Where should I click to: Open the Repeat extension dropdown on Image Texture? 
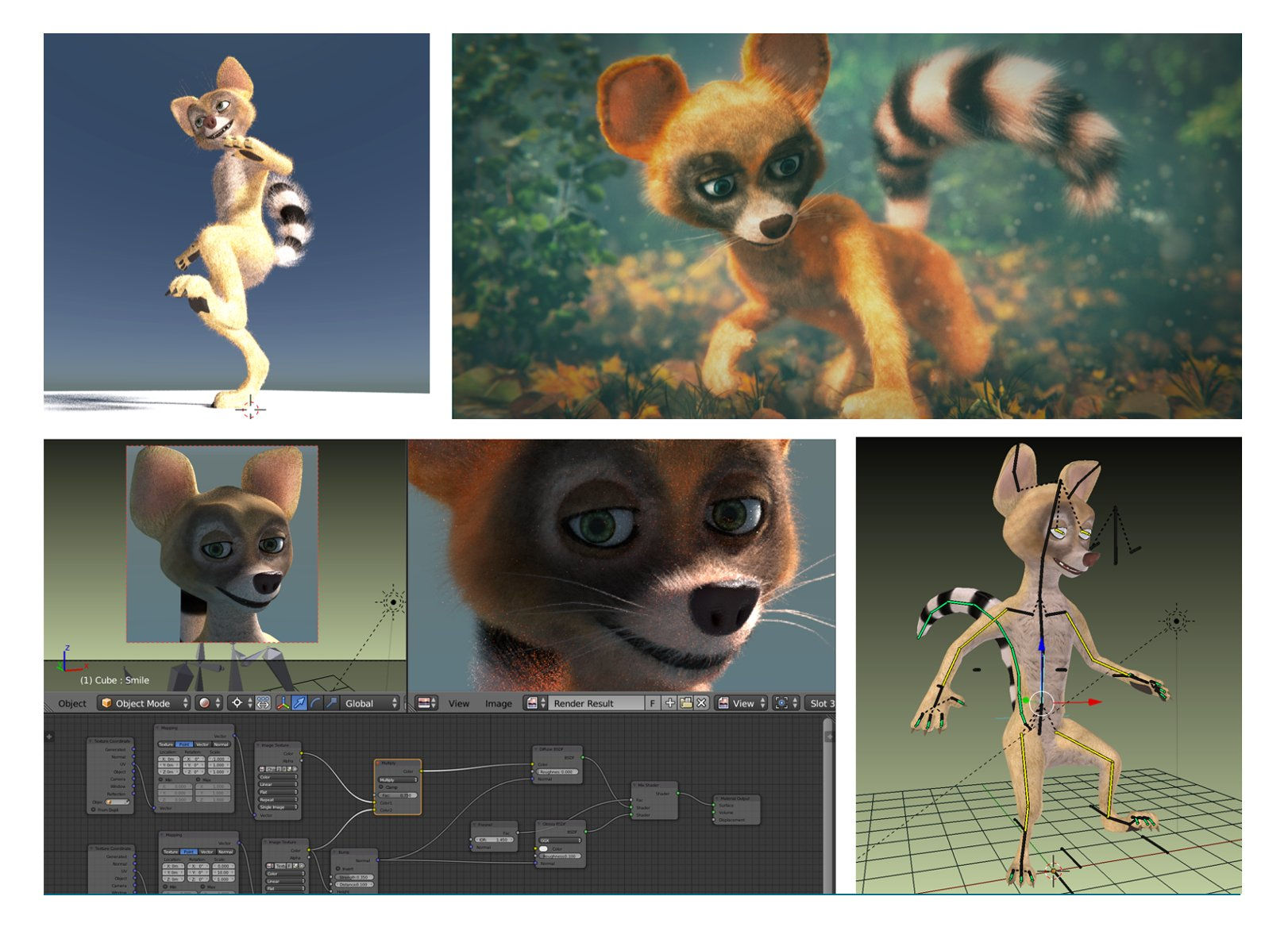point(278,799)
